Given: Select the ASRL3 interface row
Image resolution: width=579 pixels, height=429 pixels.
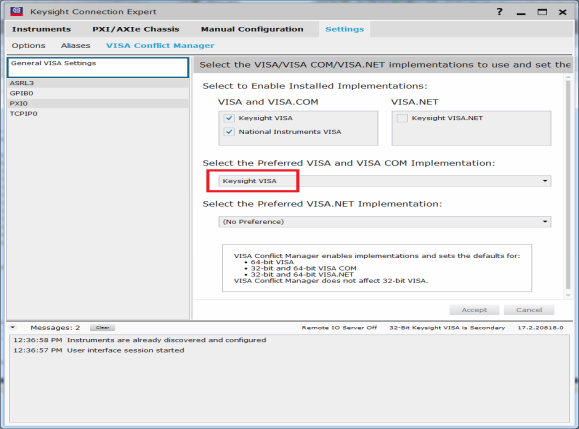Looking at the screenshot, I should (x=98, y=83).
